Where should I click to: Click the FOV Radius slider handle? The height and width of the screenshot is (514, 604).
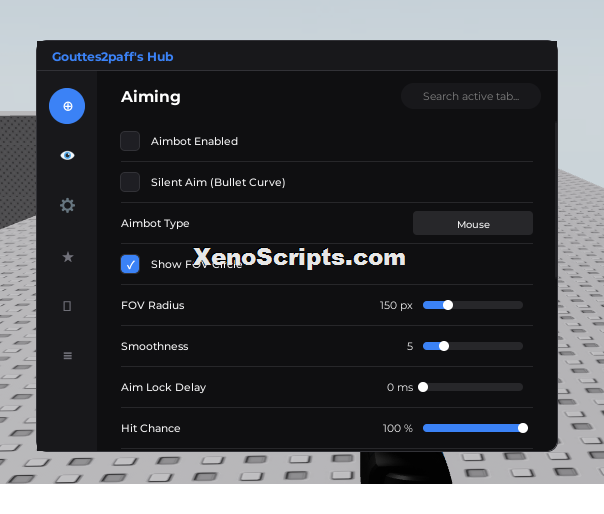448,305
